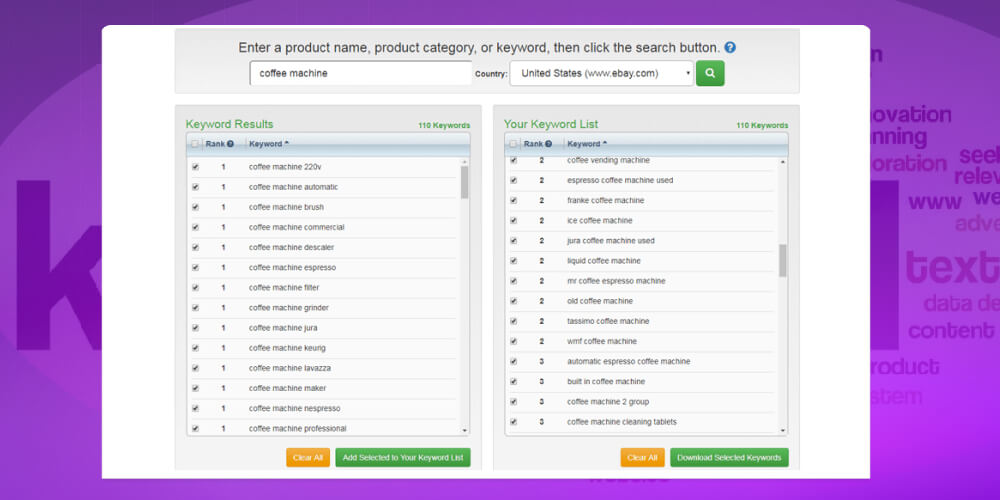This screenshot has height=500, width=1000.
Task: Uncheck the coffee machine automatic checkbox
Action: tap(195, 187)
